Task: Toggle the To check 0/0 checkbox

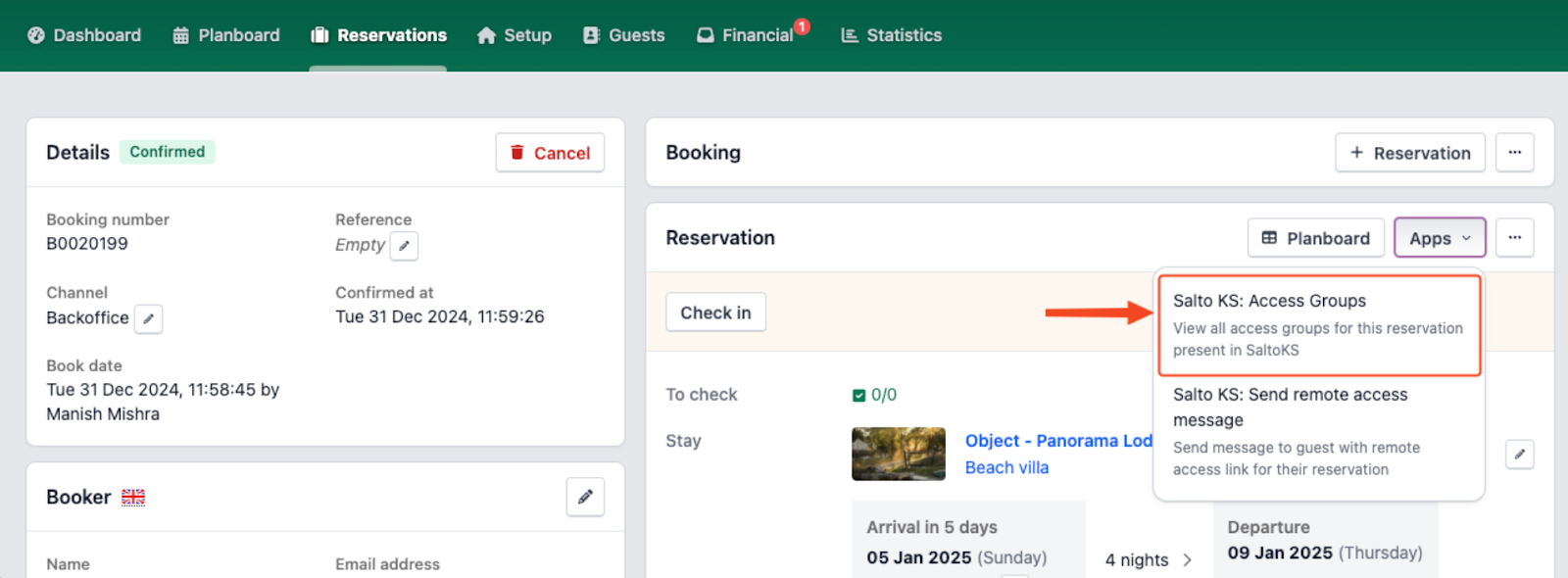Action: pyautogui.click(x=859, y=396)
